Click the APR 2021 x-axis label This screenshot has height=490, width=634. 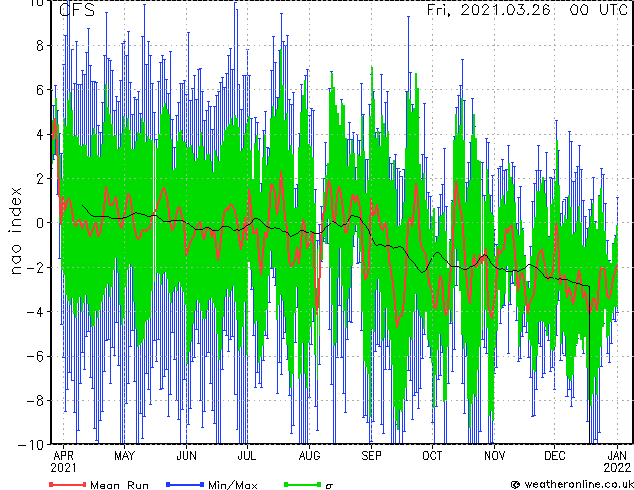pyautogui.click(x=63, y=462)
